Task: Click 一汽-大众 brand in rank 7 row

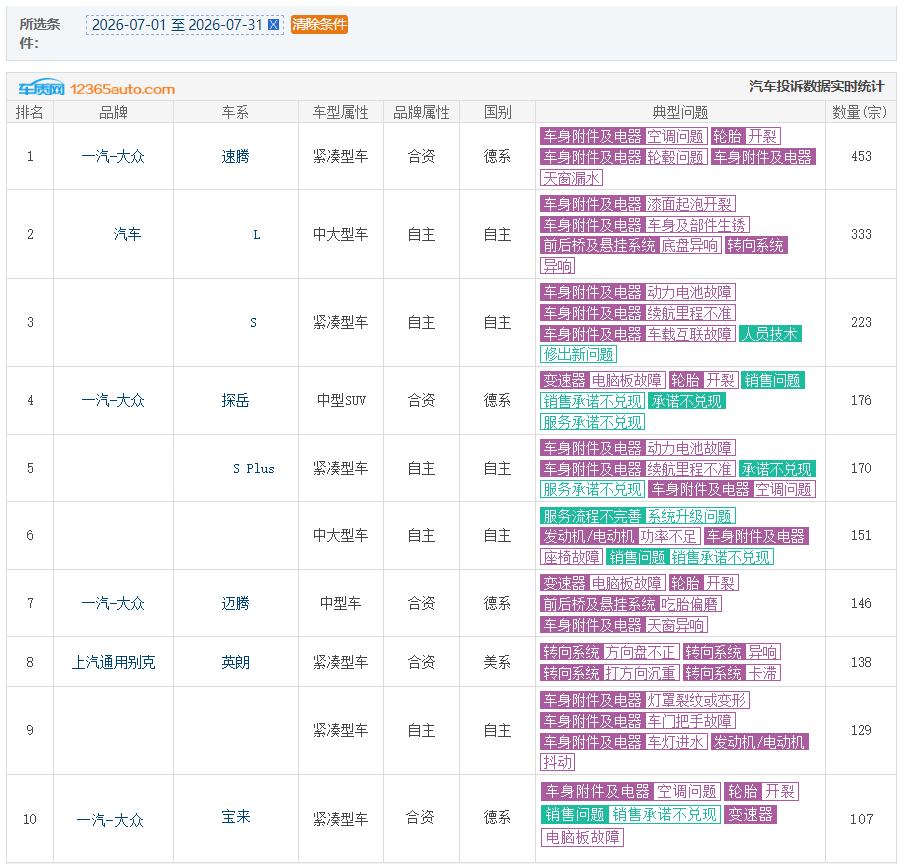Action: point(113,603)
